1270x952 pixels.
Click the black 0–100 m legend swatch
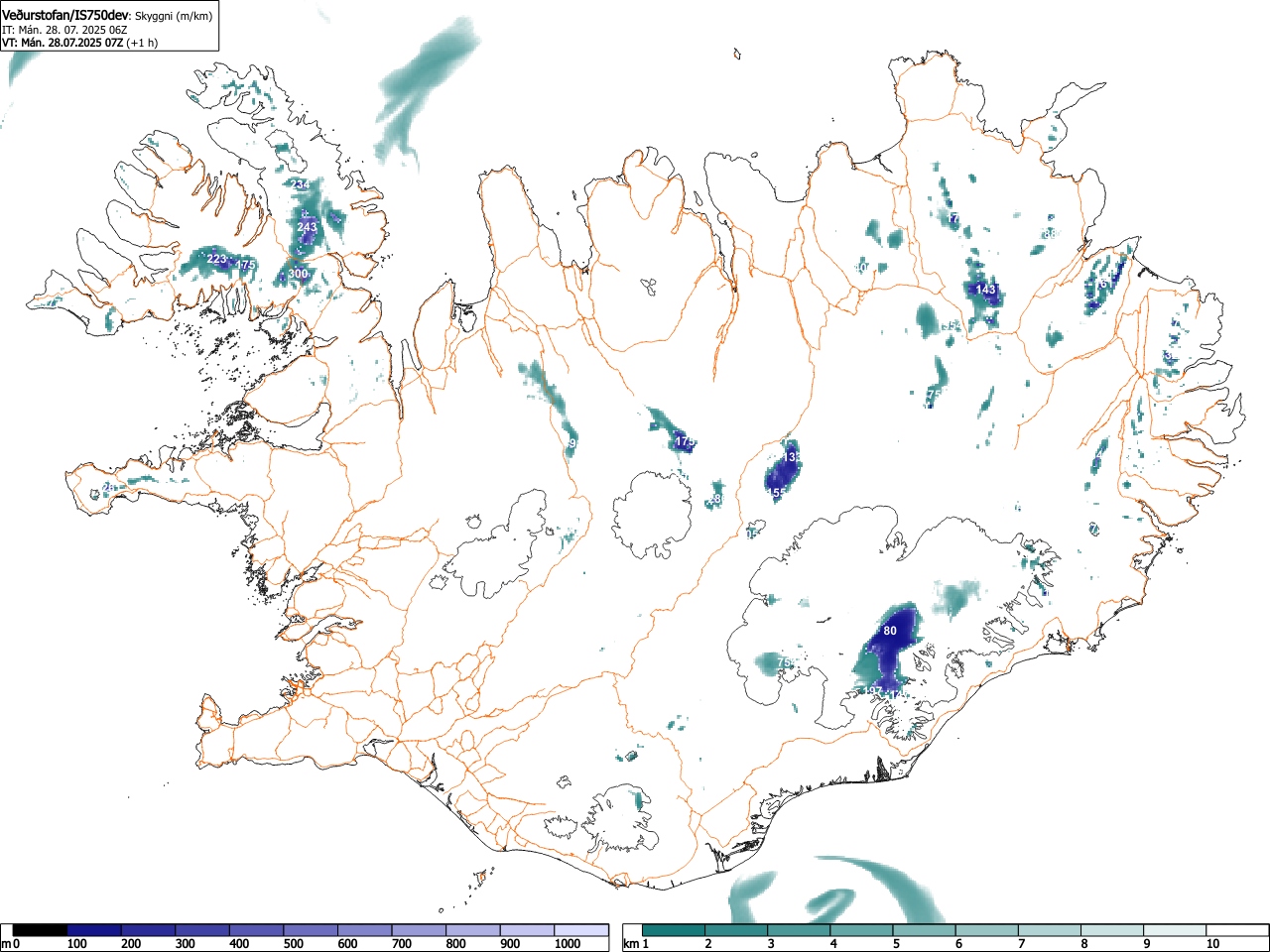(41, 930)
